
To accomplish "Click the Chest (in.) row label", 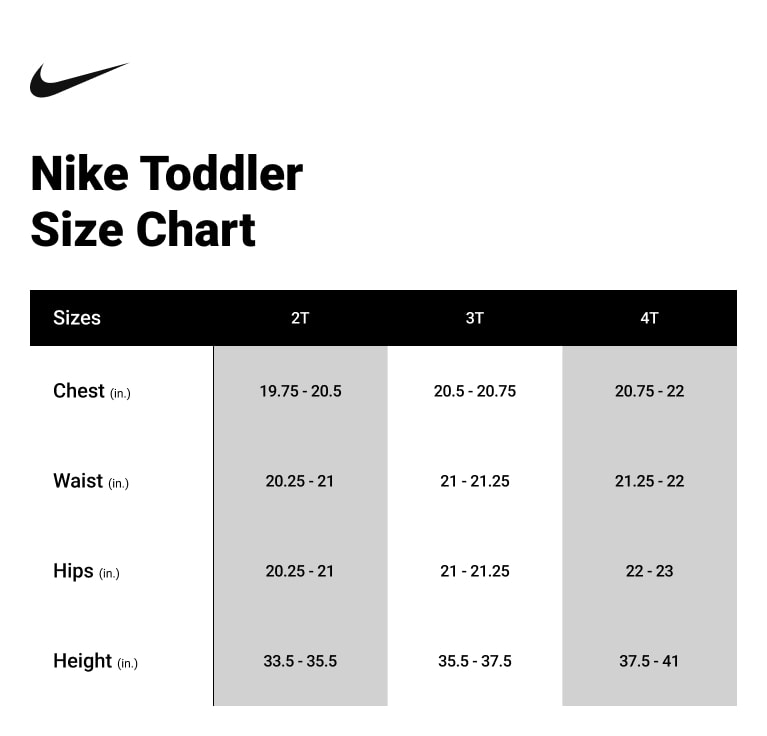I will pyautogui.click(x=92, y=391).
